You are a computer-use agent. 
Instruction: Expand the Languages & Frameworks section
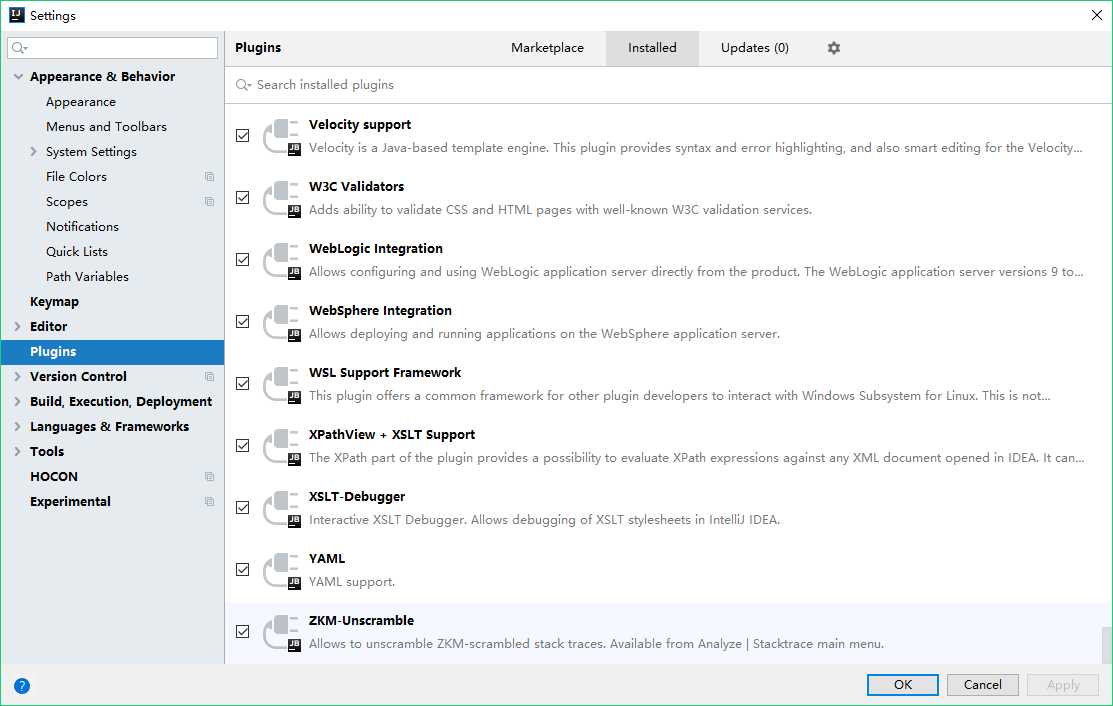(x=18, y=426)
